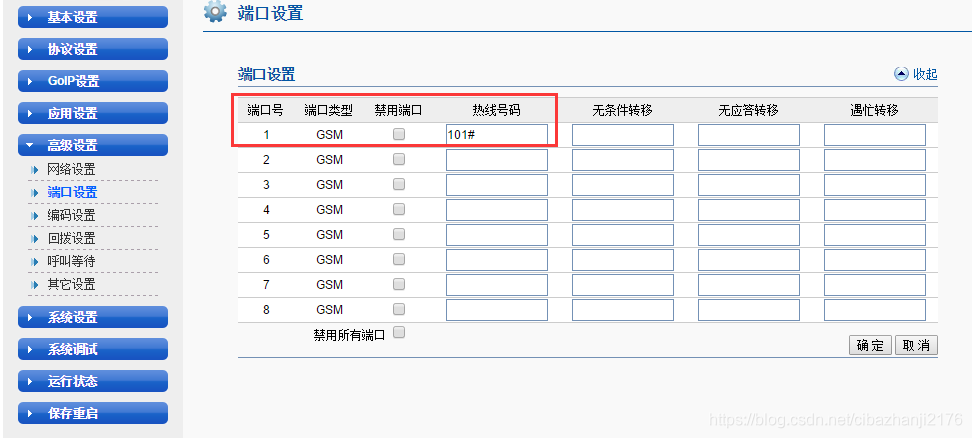Image resolution: width=972 pixels, height=438 pixels.
Task: Toggle 禁用端口 checkbox for port 7
Action: [x=399, y=284]
